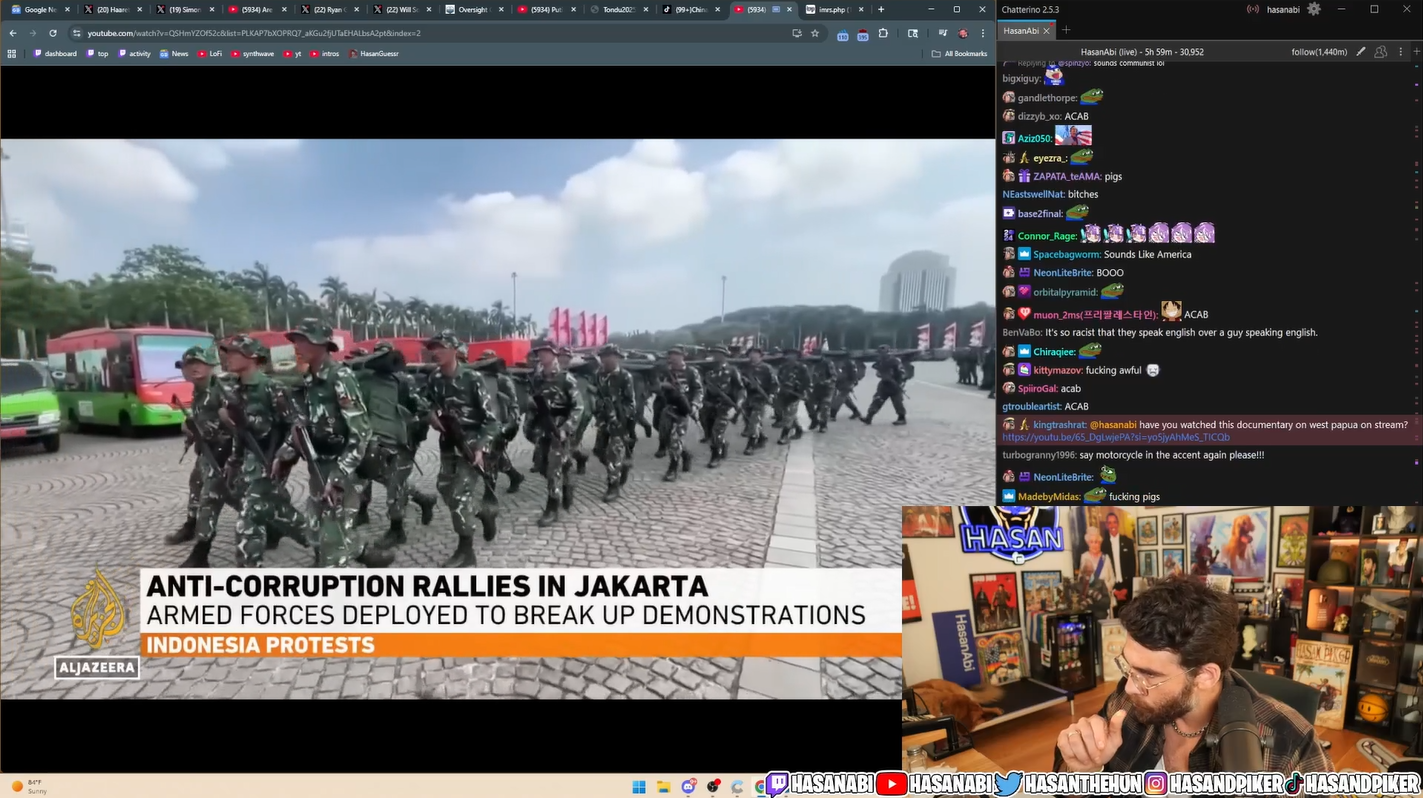Open Chatterino settings gear
Image resolution: width=1423 pixels, height=798 pixels.
tap(1314, 9)
